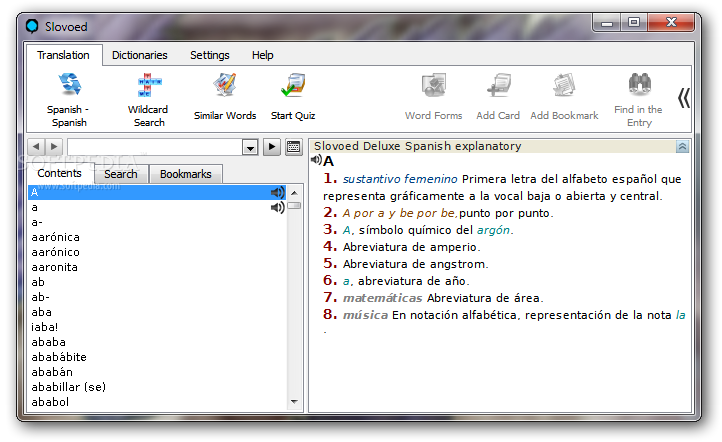Viewport: 722px width, 442px height.
Task: Open the Wildcard Search tool
Action: click(x=149, y=85)
